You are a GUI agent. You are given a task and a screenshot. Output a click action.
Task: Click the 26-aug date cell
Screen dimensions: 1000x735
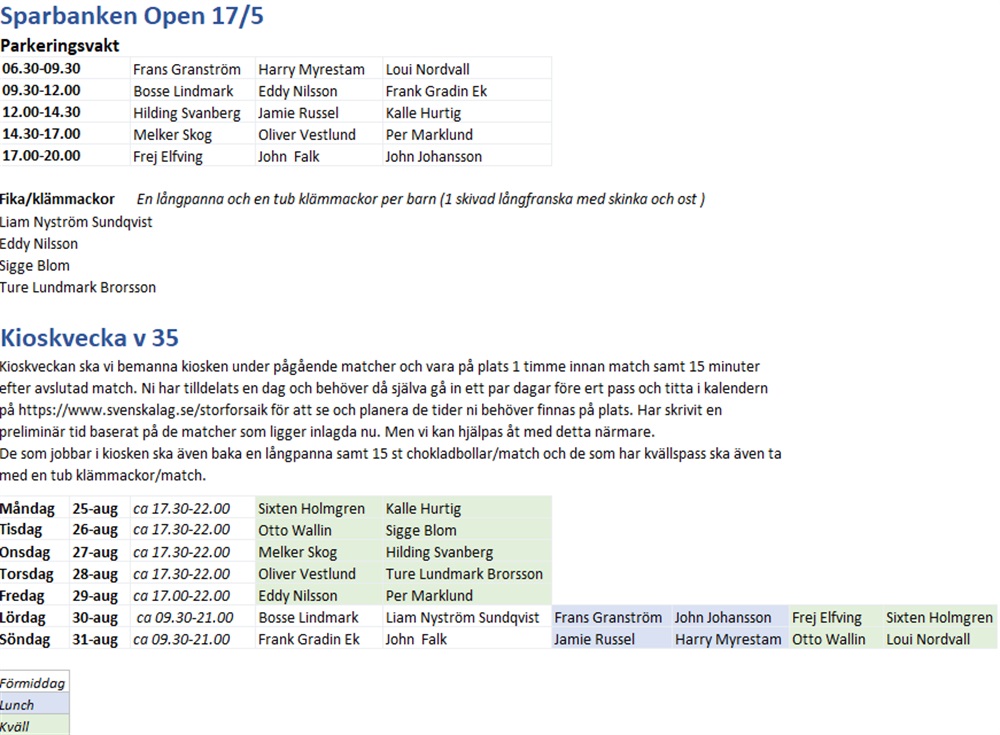95,530
